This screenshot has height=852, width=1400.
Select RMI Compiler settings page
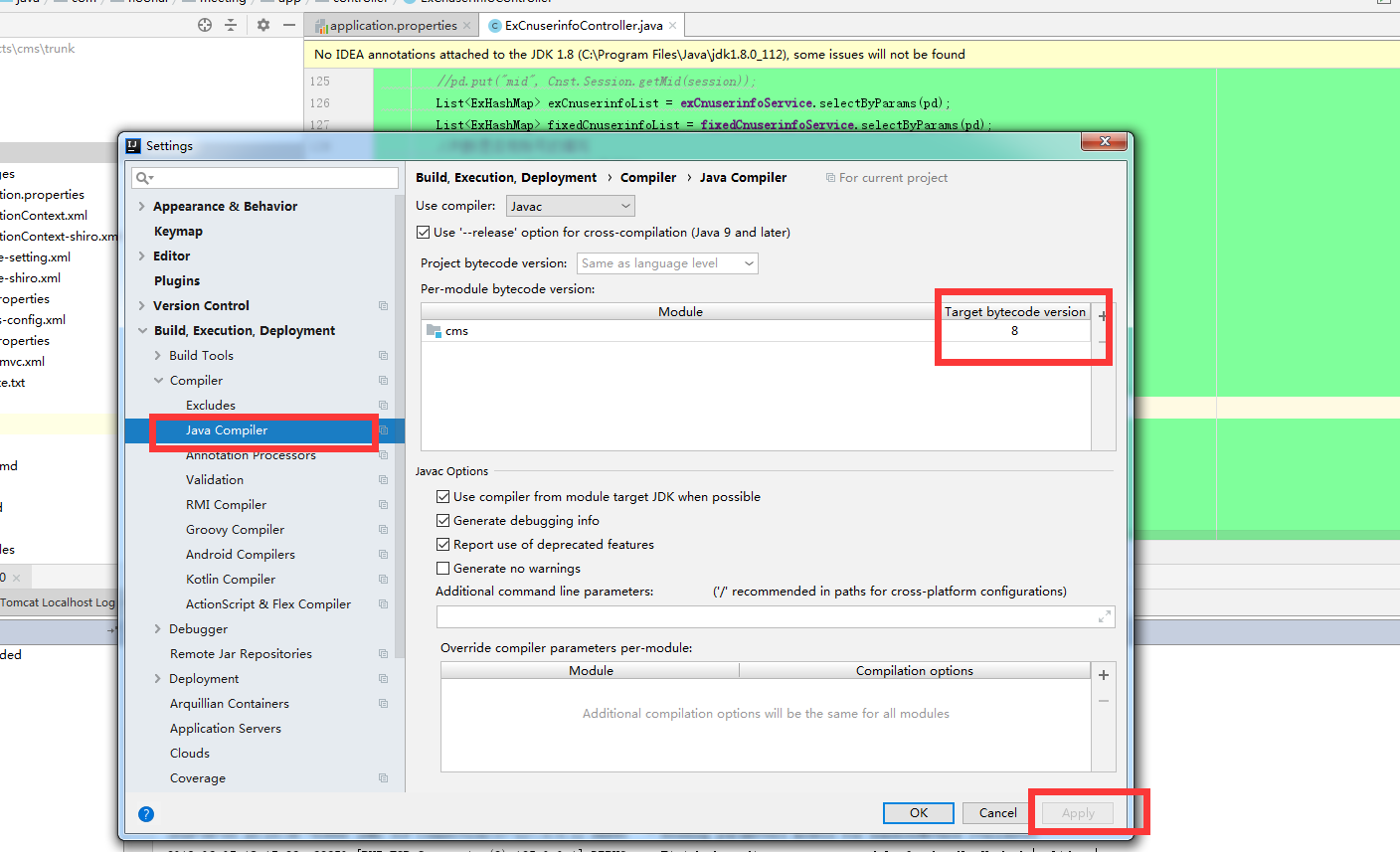coord(226,505)
